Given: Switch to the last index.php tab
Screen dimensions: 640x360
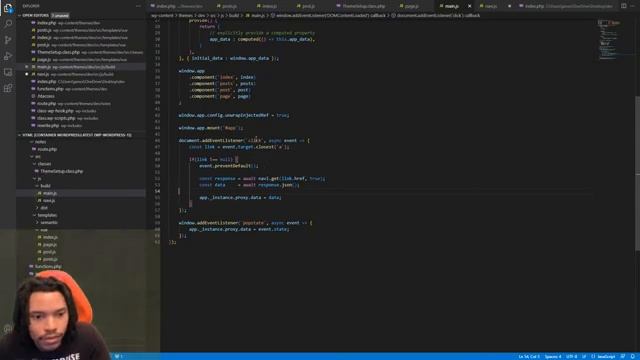Looking at the screenshot, I should [565, 6].
